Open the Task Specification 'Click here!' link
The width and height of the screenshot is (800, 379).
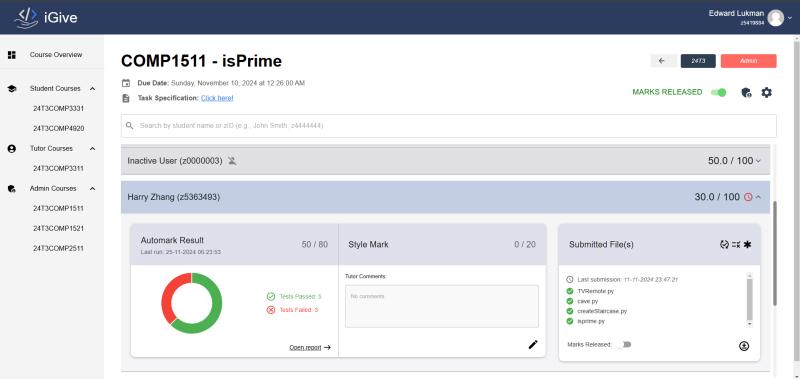[x=217, y=98]
